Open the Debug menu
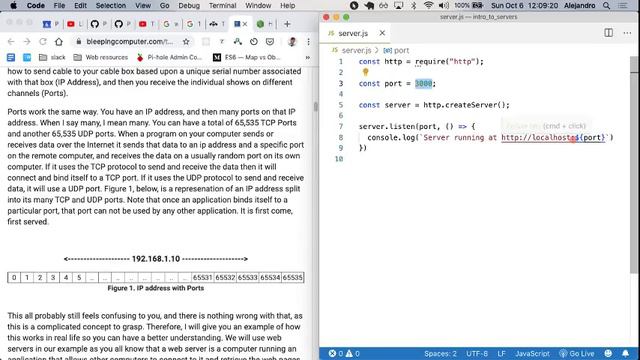640x360 pixels. pyautogui.click(x=189, y=5)
